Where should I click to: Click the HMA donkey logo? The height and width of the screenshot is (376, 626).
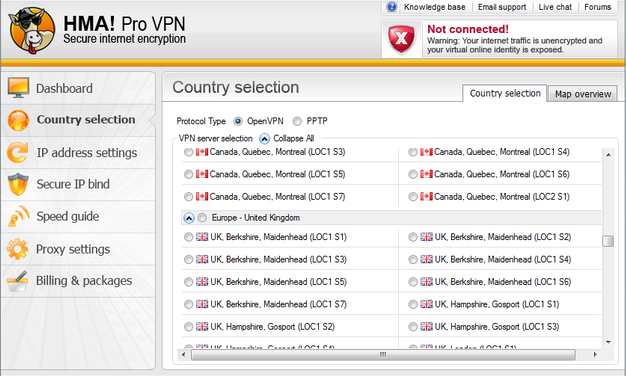(32, 30)
